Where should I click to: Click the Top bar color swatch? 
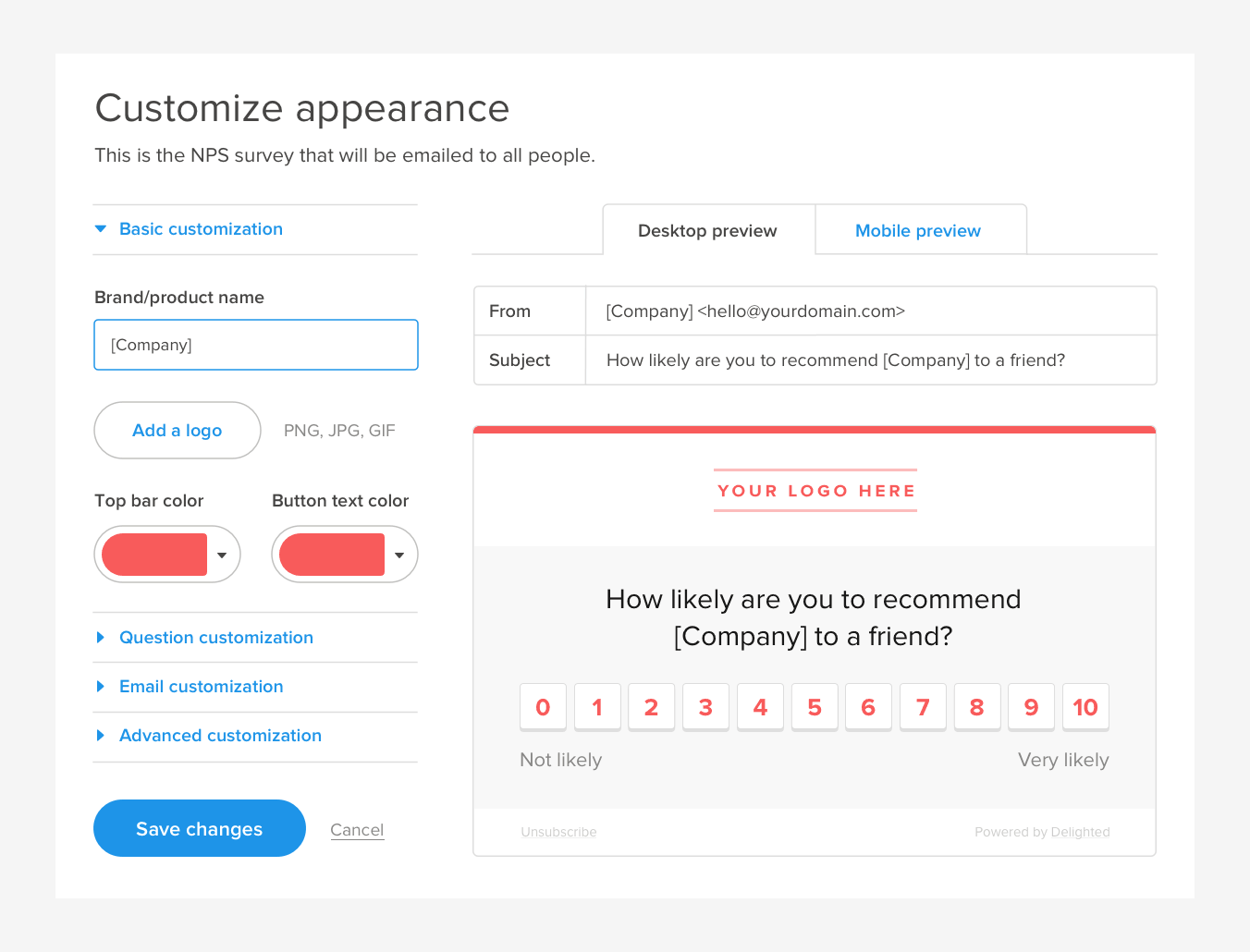pyautogui.click(x=157, y=554)
